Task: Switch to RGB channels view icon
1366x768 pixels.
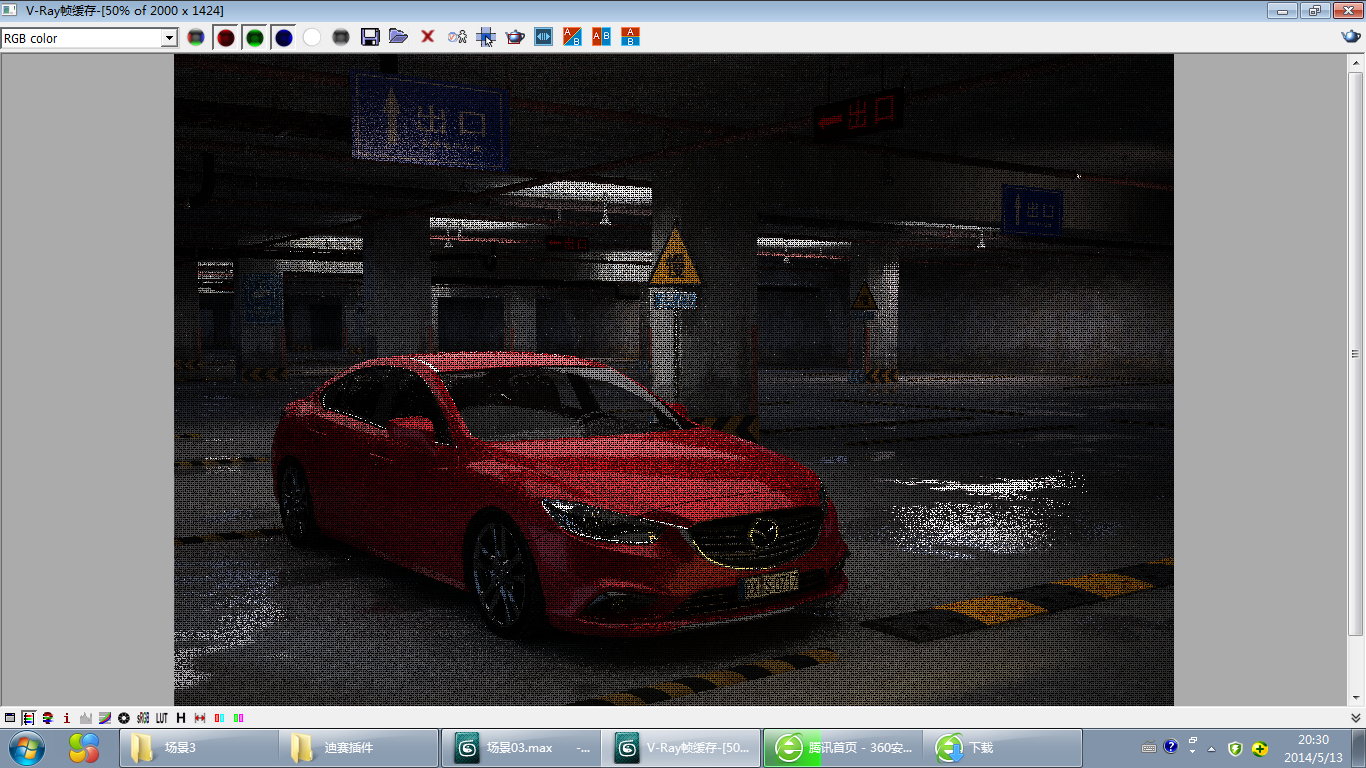Action: pos(196,37)
